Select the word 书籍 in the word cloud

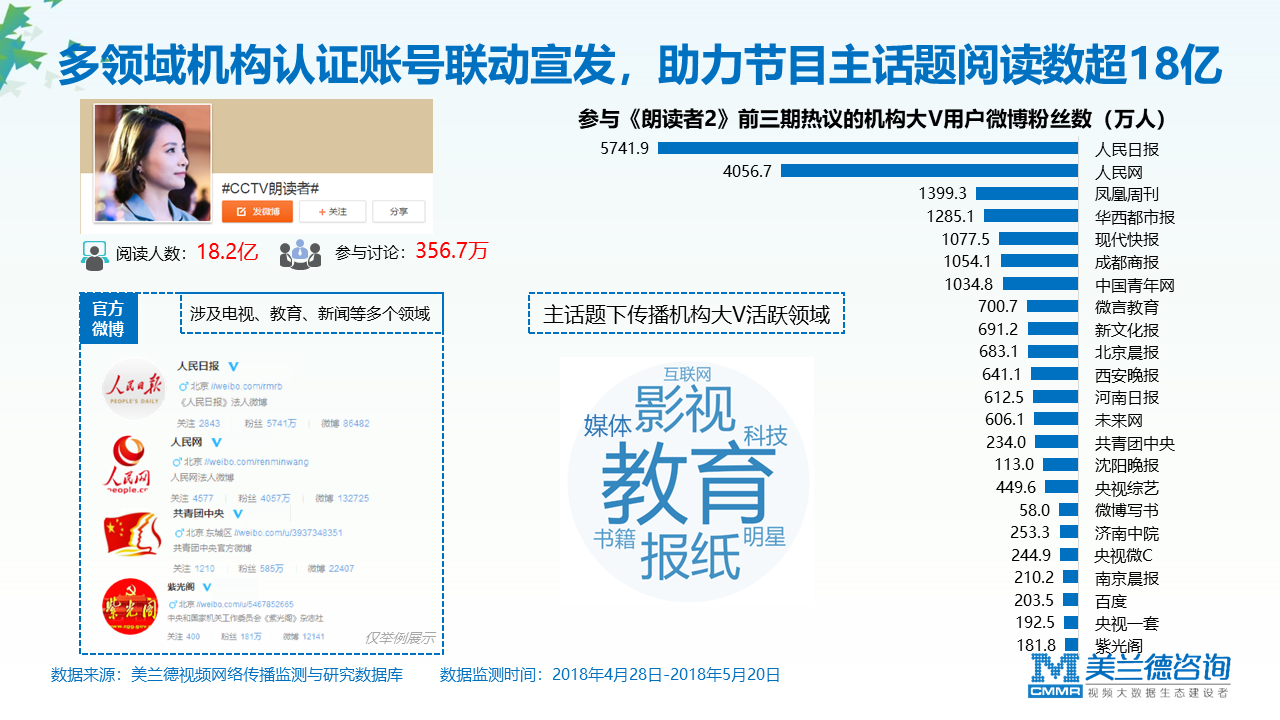(615, 538)
